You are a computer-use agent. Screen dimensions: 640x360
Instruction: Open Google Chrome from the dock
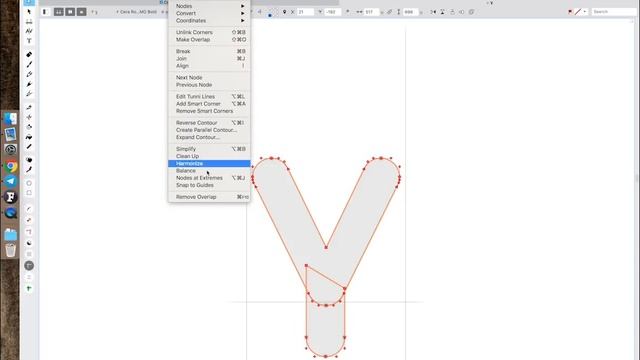11,166
